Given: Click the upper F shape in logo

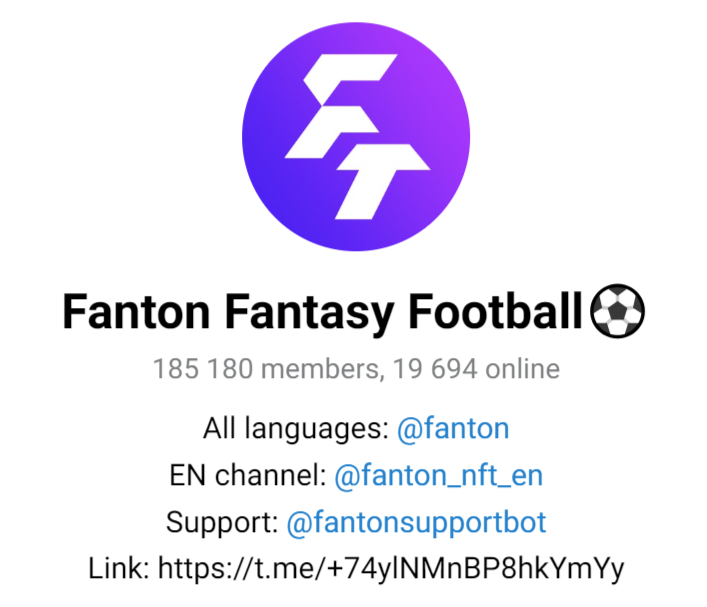Looking at the screenshot, I should (341, 106).
